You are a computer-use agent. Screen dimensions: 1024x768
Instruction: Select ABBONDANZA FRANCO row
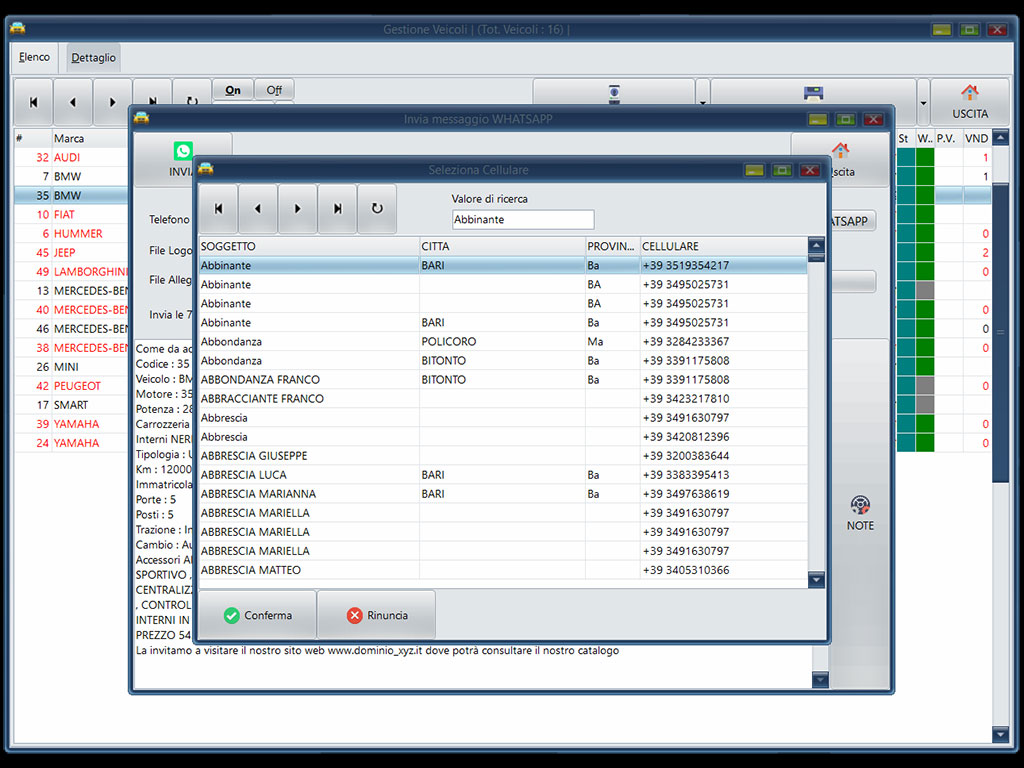coord(503,379)
